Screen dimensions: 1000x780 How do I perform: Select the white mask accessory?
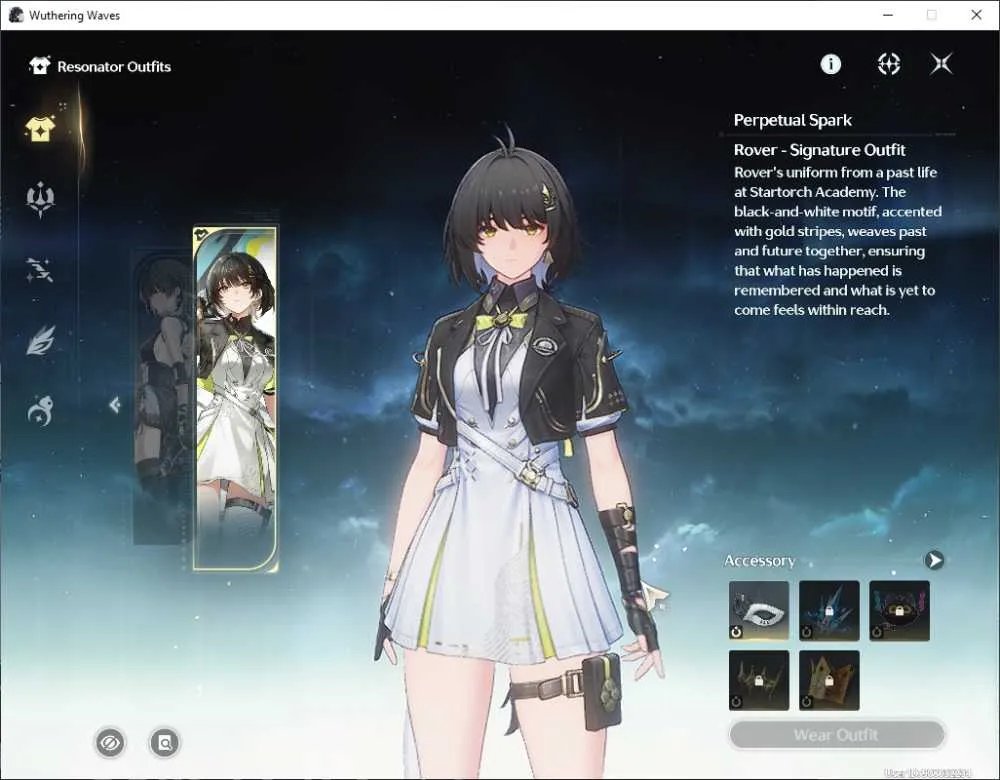759,610
